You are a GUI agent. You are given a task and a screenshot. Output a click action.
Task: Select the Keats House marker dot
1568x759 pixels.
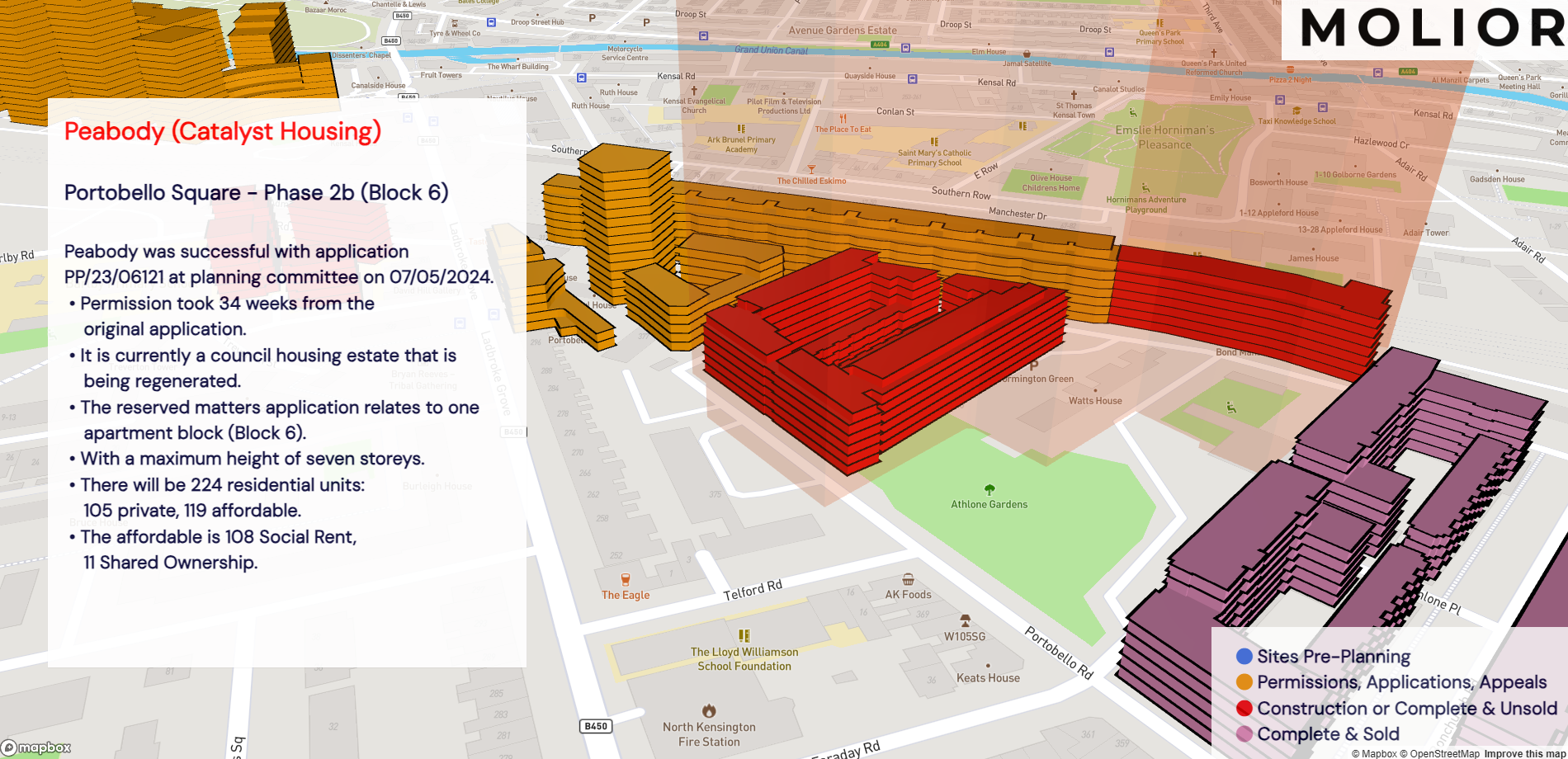(x=988, y=665)
